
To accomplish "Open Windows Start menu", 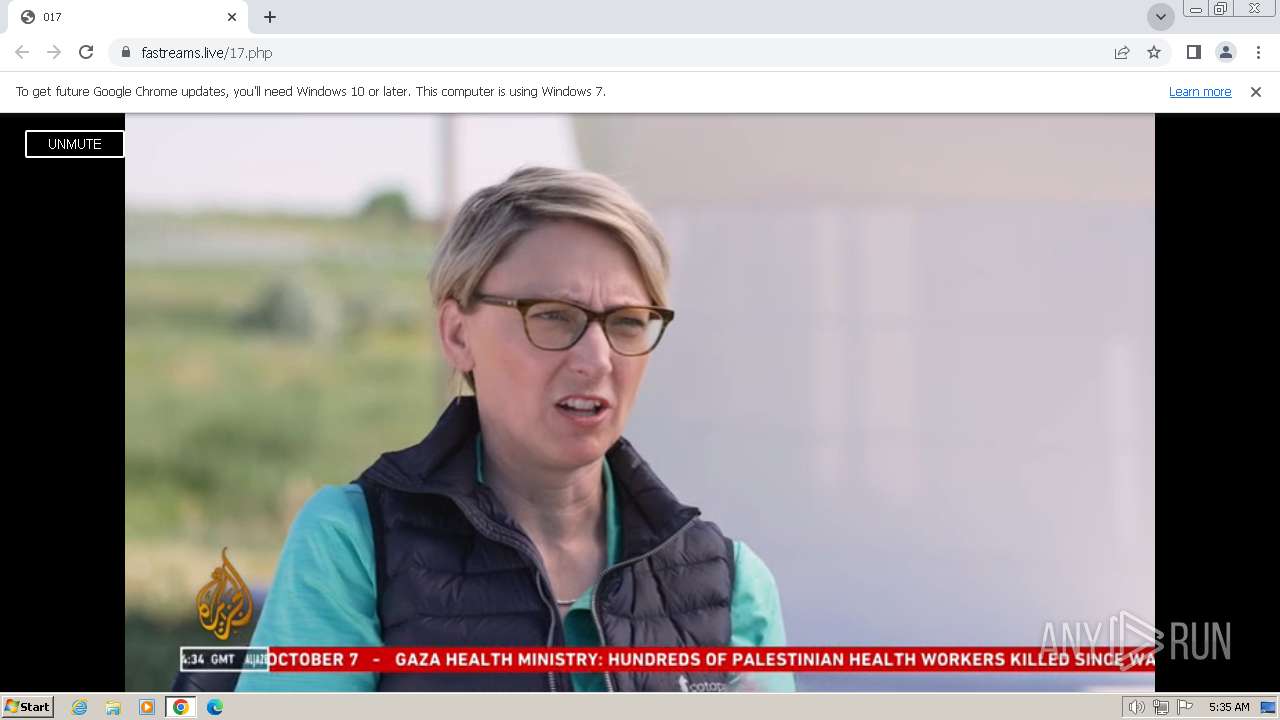I will click(x=28, y=707).
